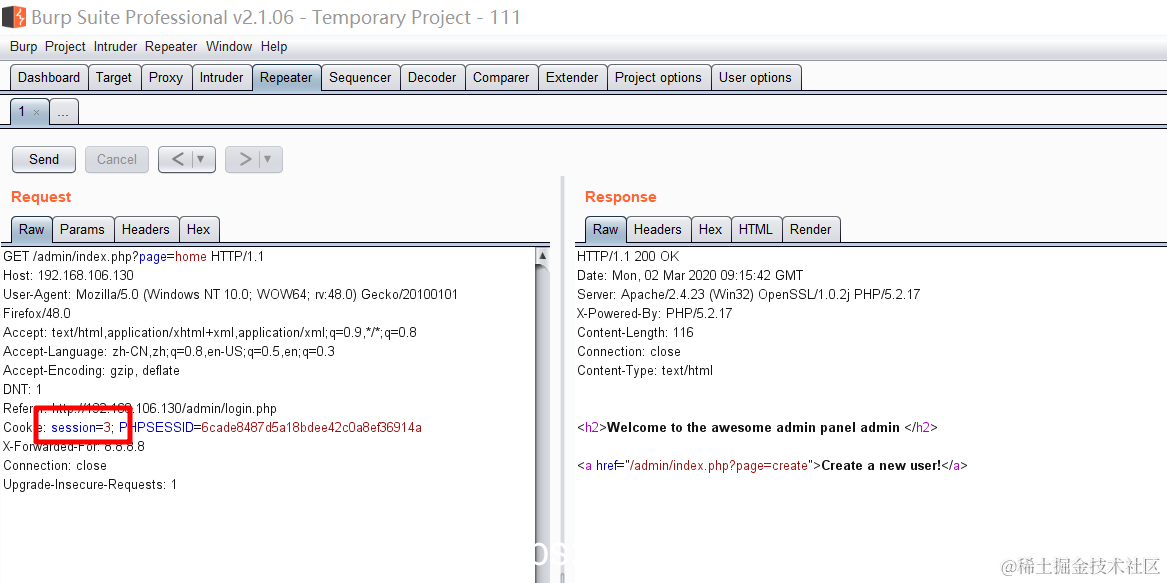
Task: Click the /admin/index.php?page=create href value
Action: [x=720, y=466]
